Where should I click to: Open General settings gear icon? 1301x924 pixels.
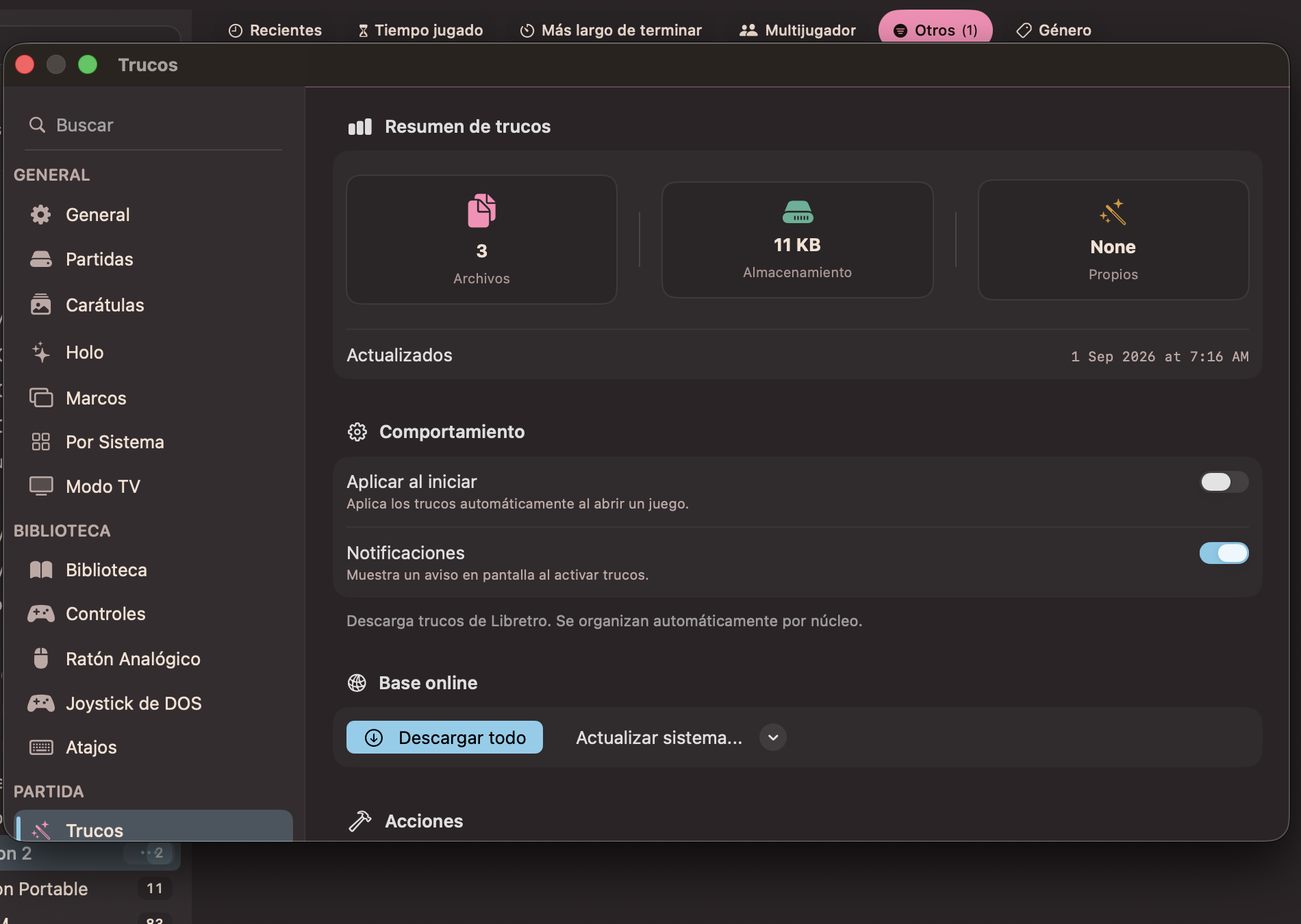click(41, 215)
